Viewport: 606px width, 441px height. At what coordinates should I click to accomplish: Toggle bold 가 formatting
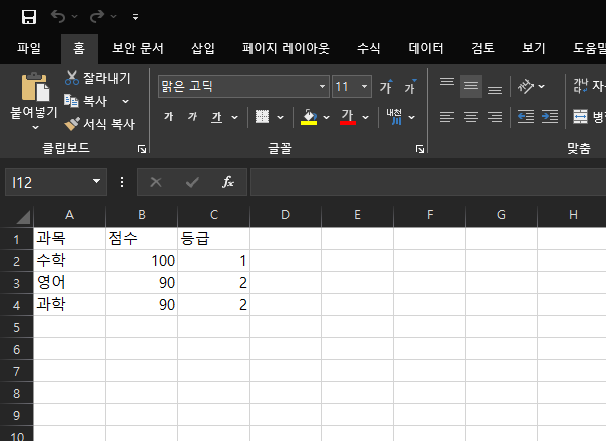[169, 117]
